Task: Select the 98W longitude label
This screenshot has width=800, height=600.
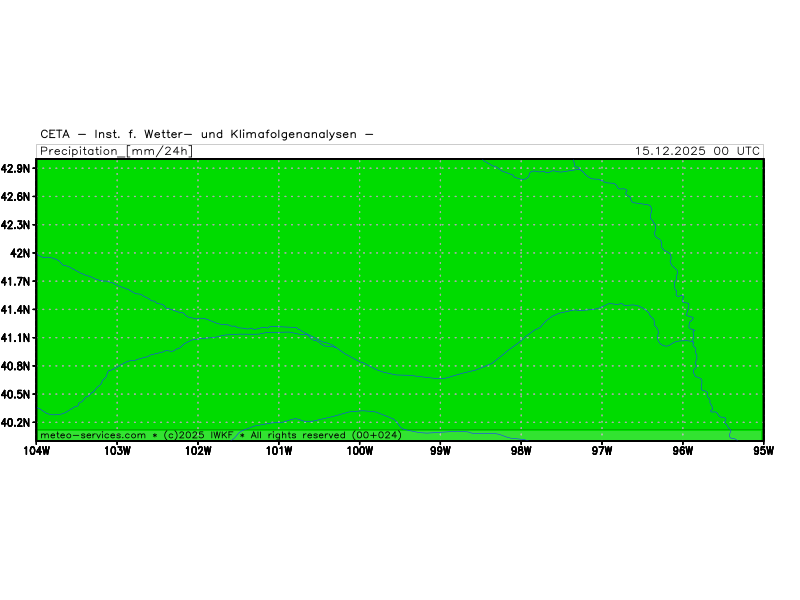Action: [x=521, y=450]
